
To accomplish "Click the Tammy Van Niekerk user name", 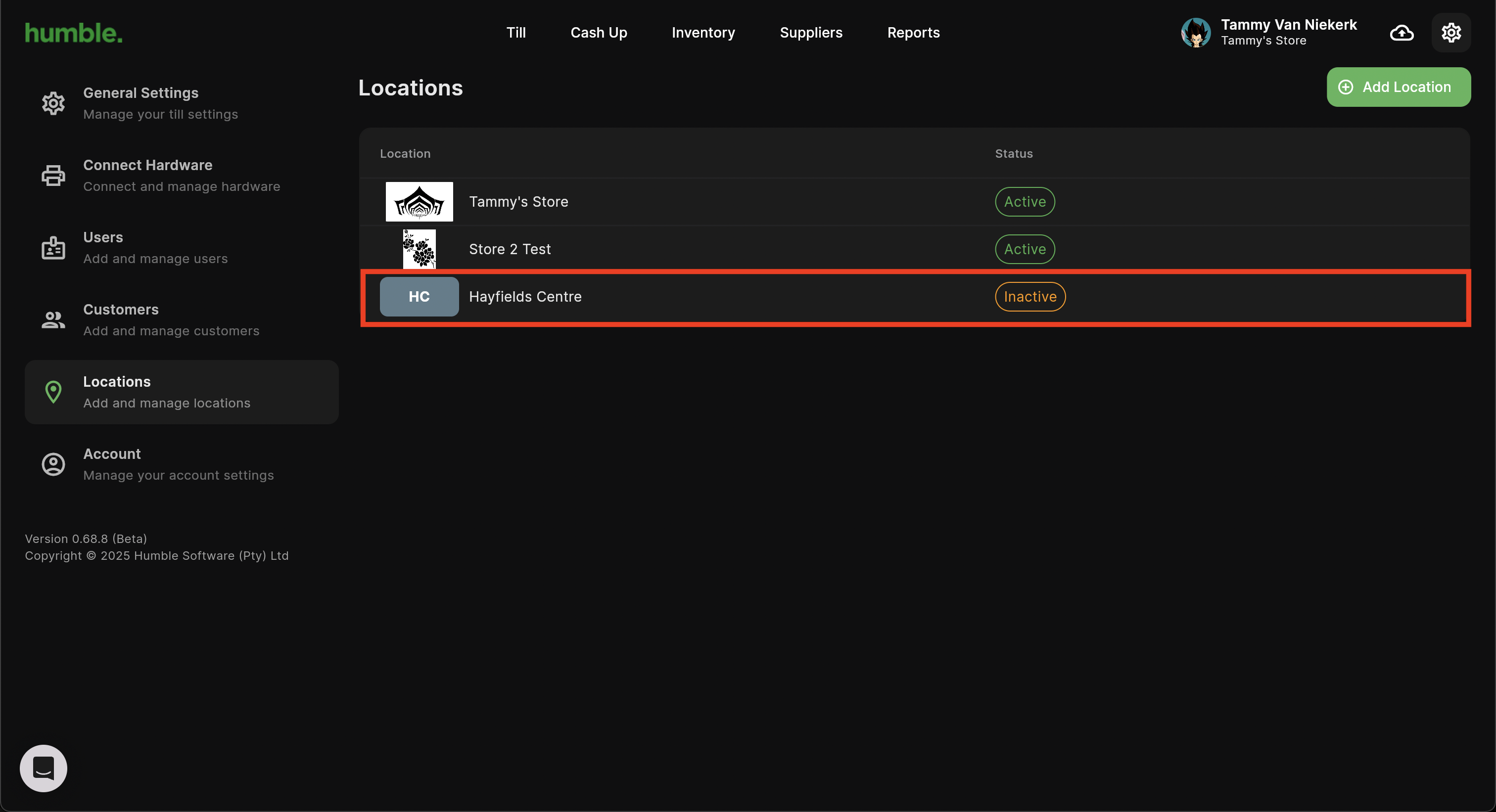I will 1288,24.
